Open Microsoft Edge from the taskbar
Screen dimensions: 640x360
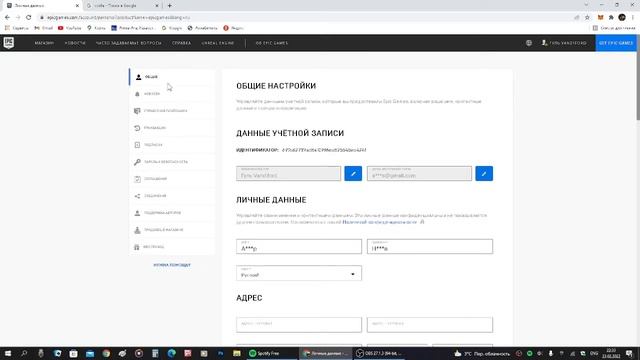171,353
